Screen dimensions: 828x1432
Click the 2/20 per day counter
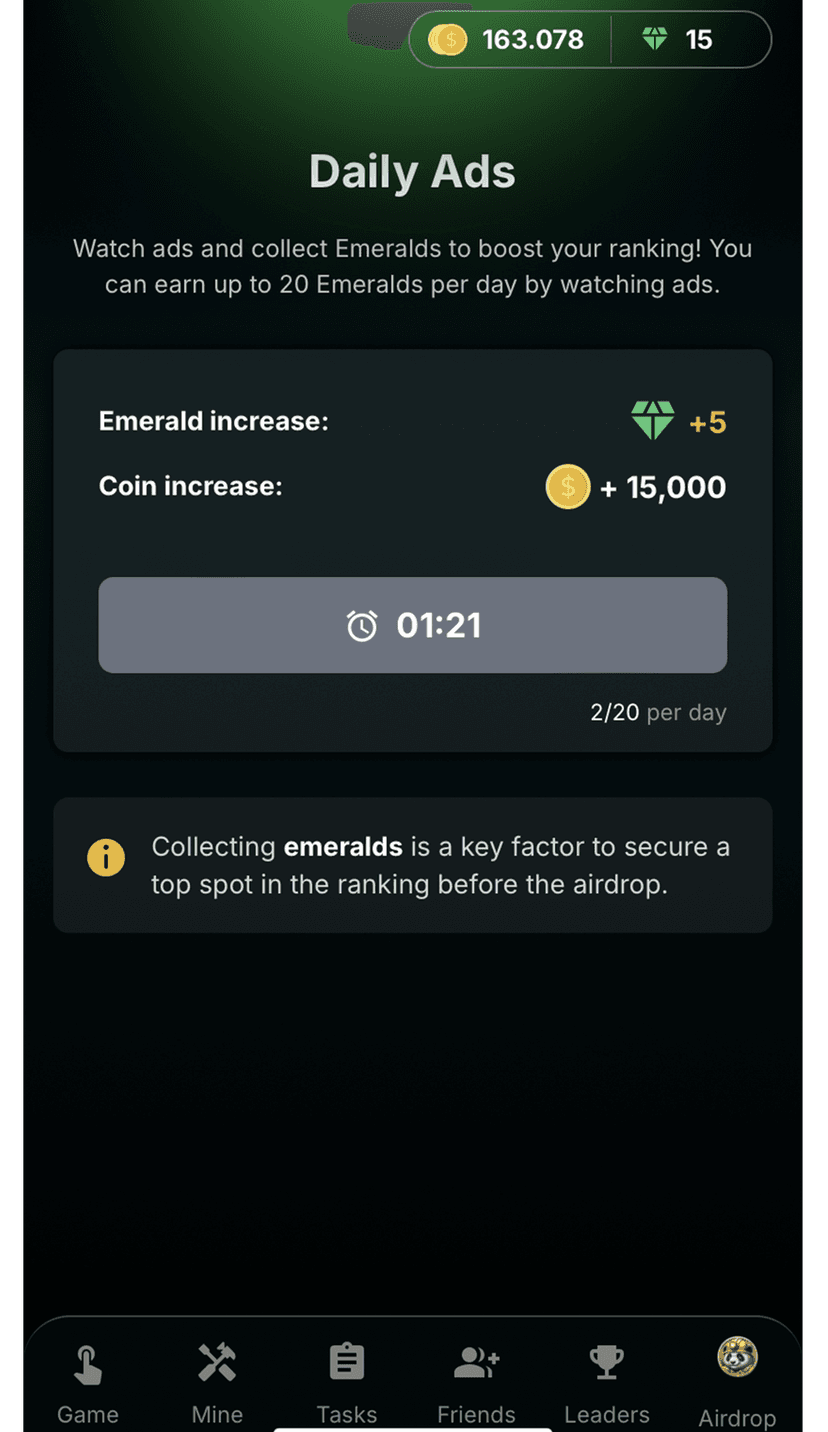tap(658, 713)
